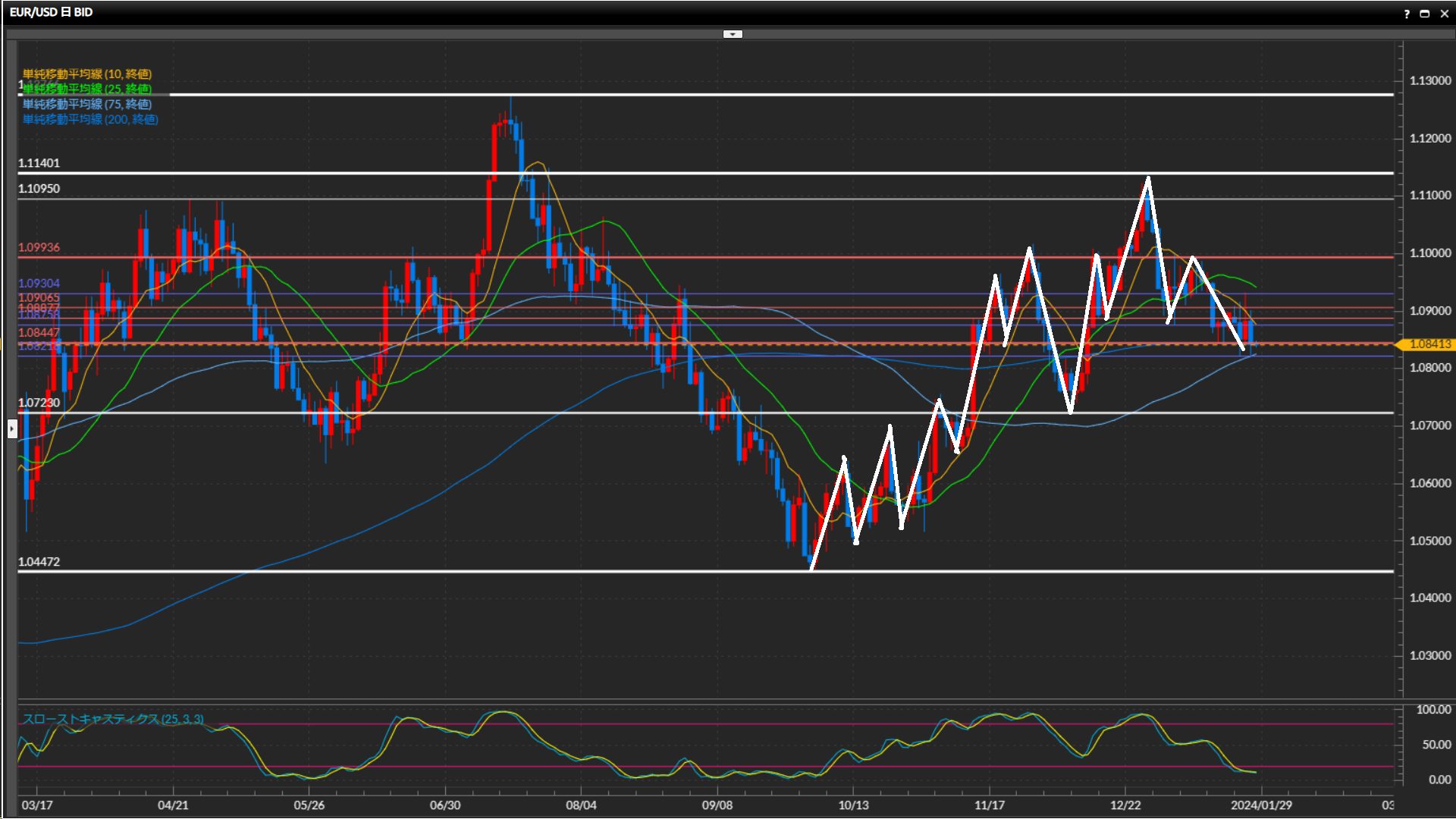The image size is (1456, 819).
Task: Click the 1.09304 purple line label
Action: [x=39, y=284]
